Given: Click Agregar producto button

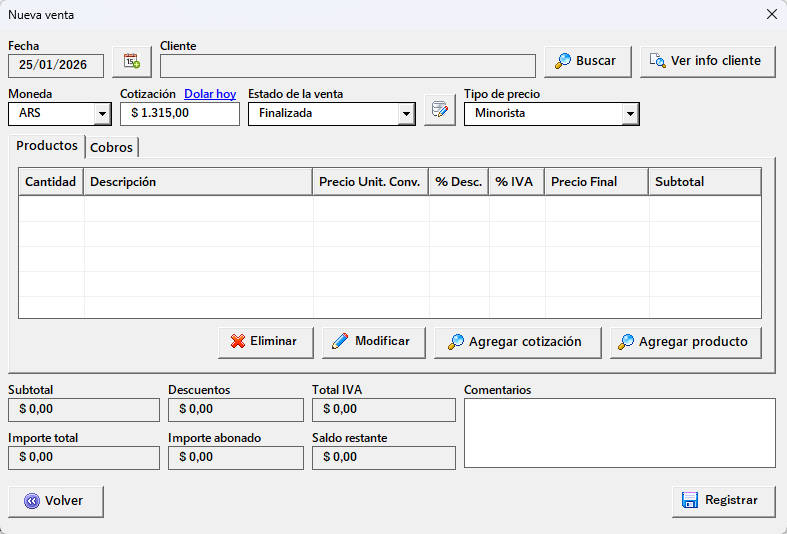Looking at the screenshot, I should pos(686,342).
